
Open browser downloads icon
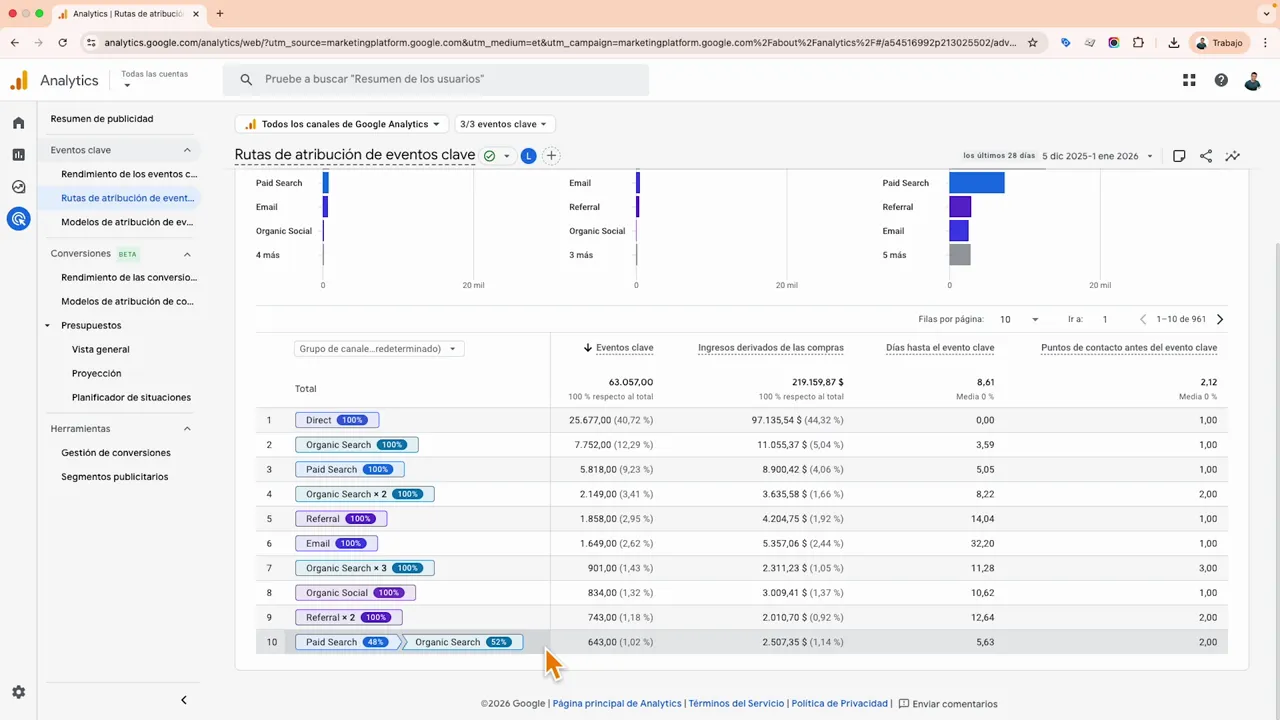coord(1174,43)
